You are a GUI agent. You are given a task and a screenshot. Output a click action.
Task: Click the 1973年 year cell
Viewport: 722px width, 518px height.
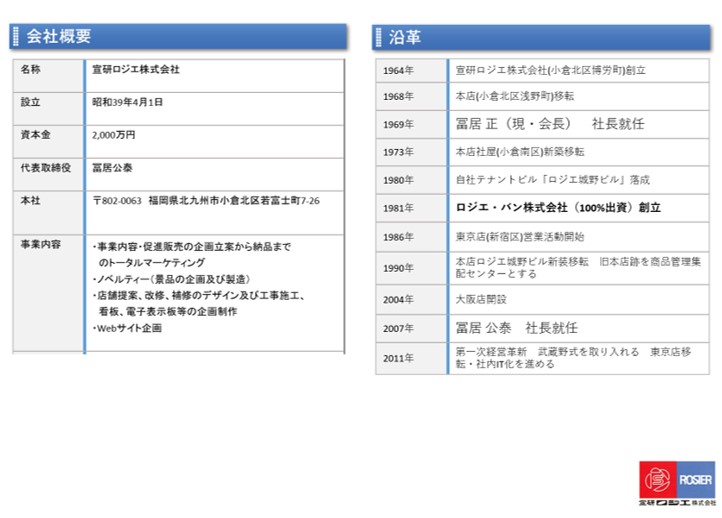coord(411,152)
